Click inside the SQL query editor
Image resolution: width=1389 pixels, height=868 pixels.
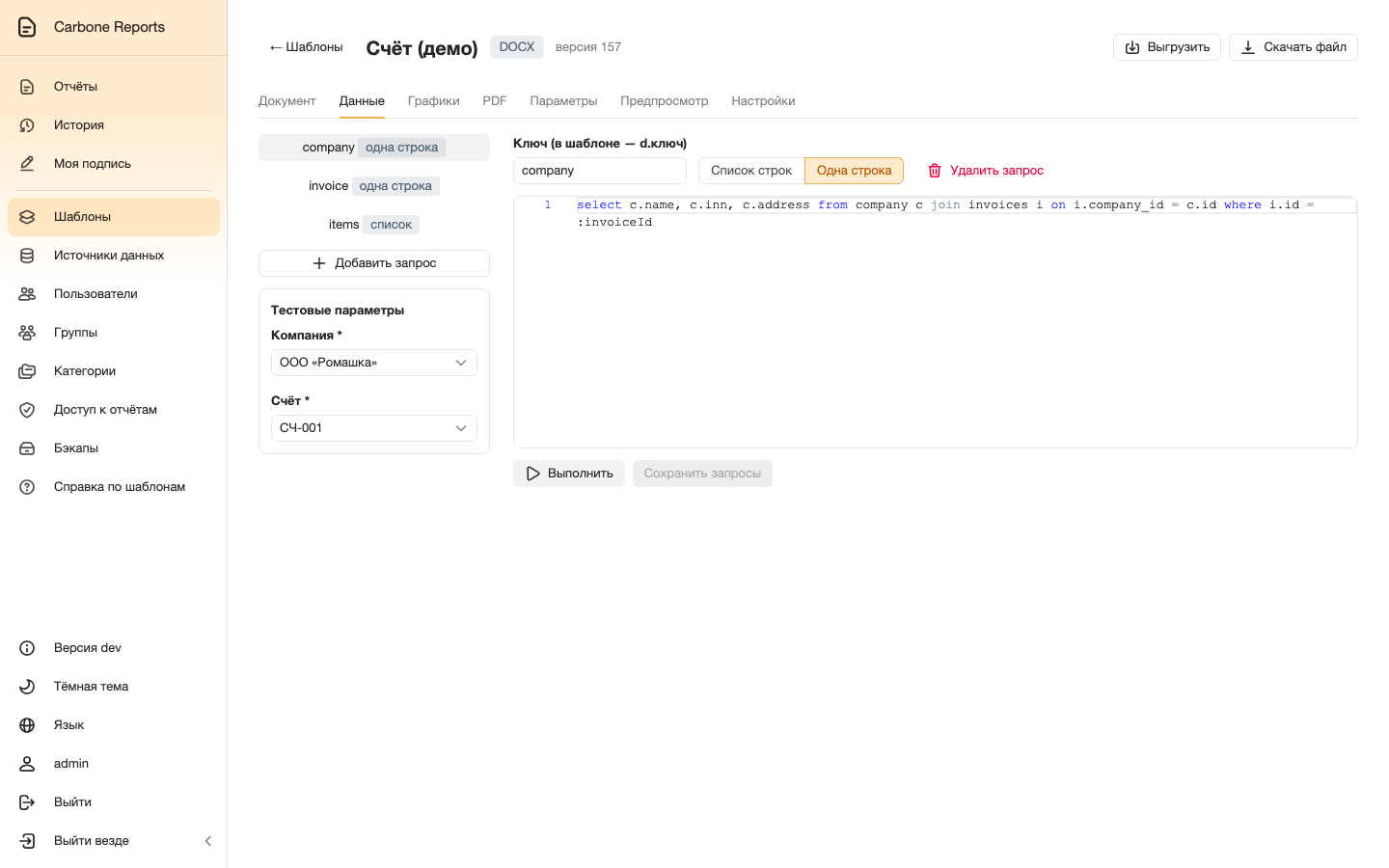coord(936,323)
